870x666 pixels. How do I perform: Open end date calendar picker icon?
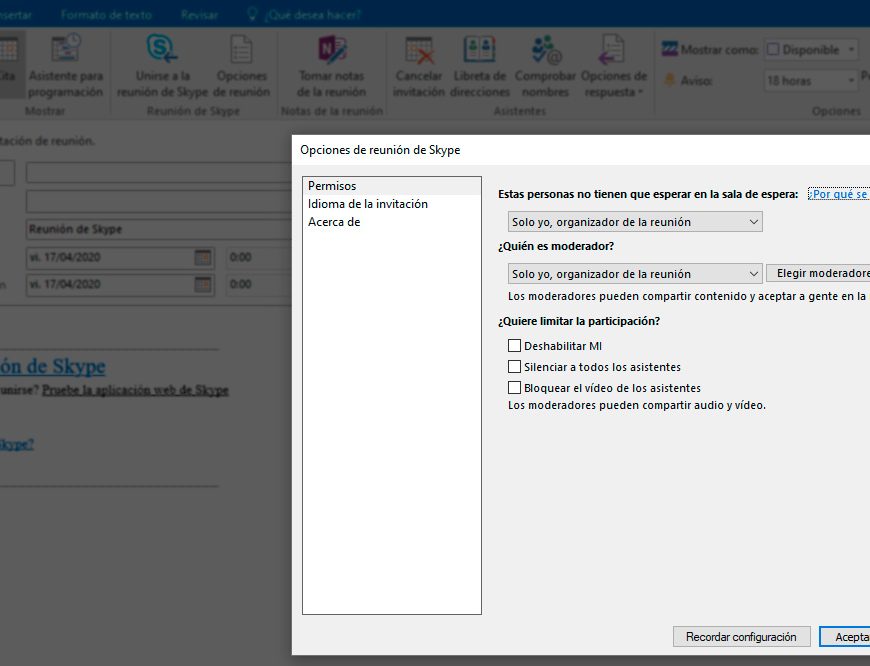click(x=203, y=284)
